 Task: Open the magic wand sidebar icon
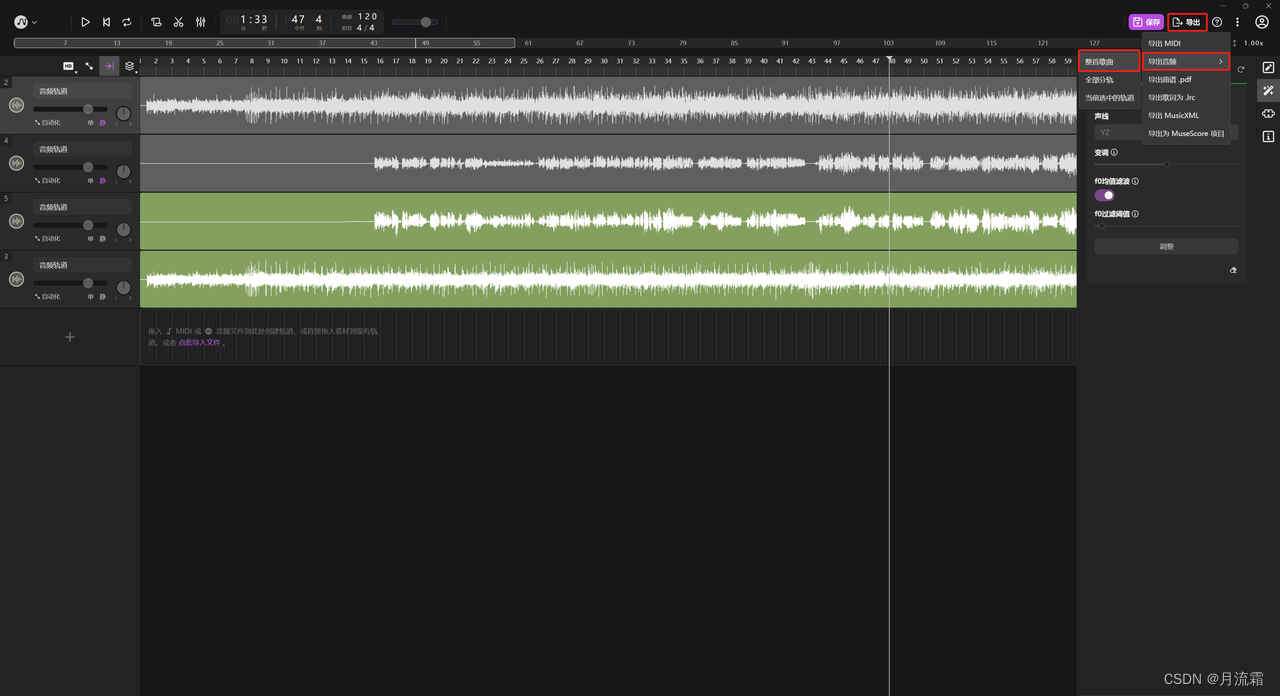[1268, 91]
